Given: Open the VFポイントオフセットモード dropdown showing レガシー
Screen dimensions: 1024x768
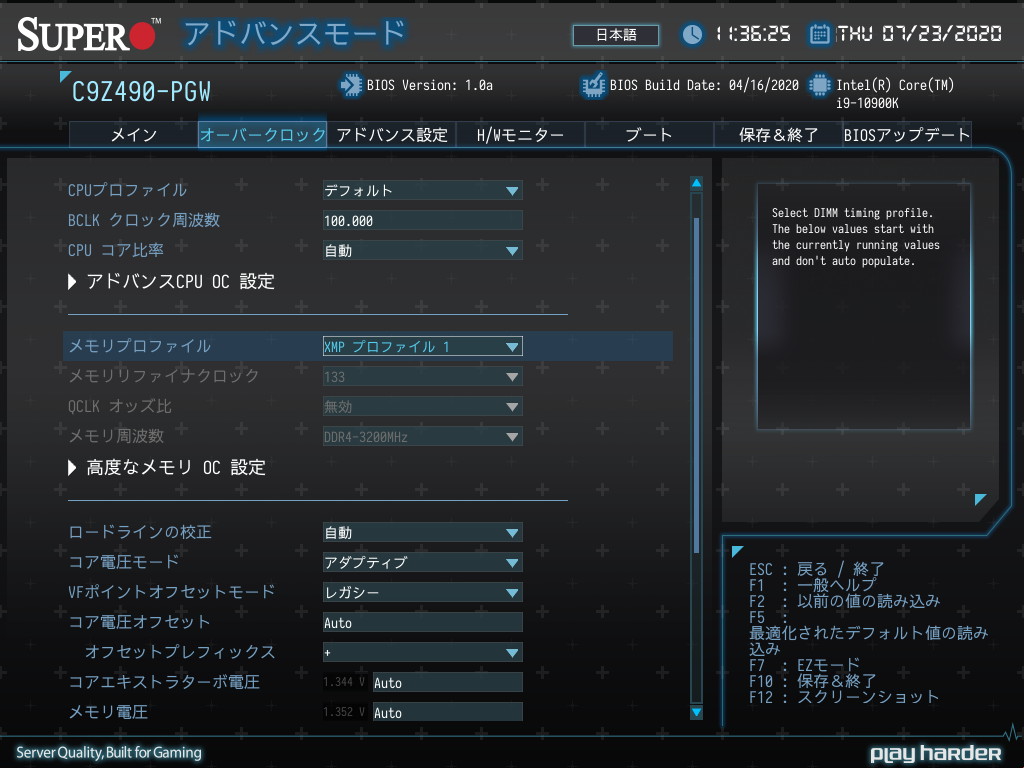Looking at the screenshot, I should [423, 592].
